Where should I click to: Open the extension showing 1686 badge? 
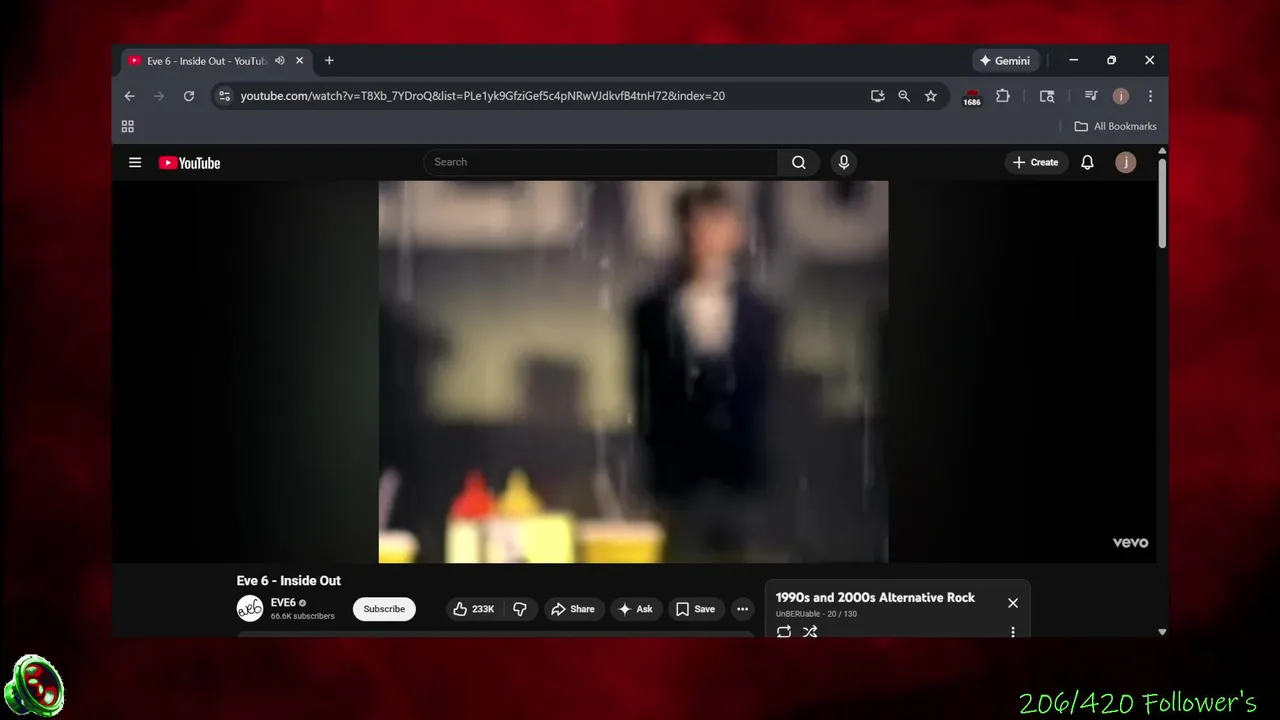[x=972, y=97]
